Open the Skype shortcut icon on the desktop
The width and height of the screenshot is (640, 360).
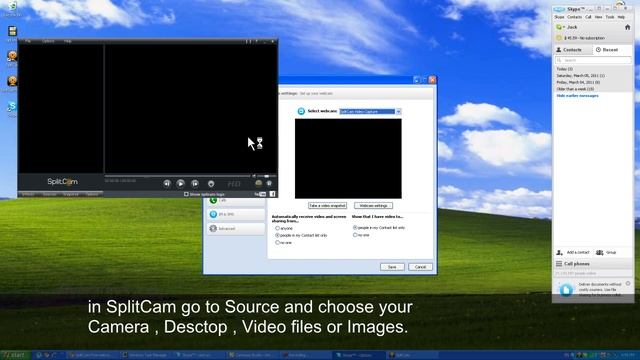(x=12, y=108)
